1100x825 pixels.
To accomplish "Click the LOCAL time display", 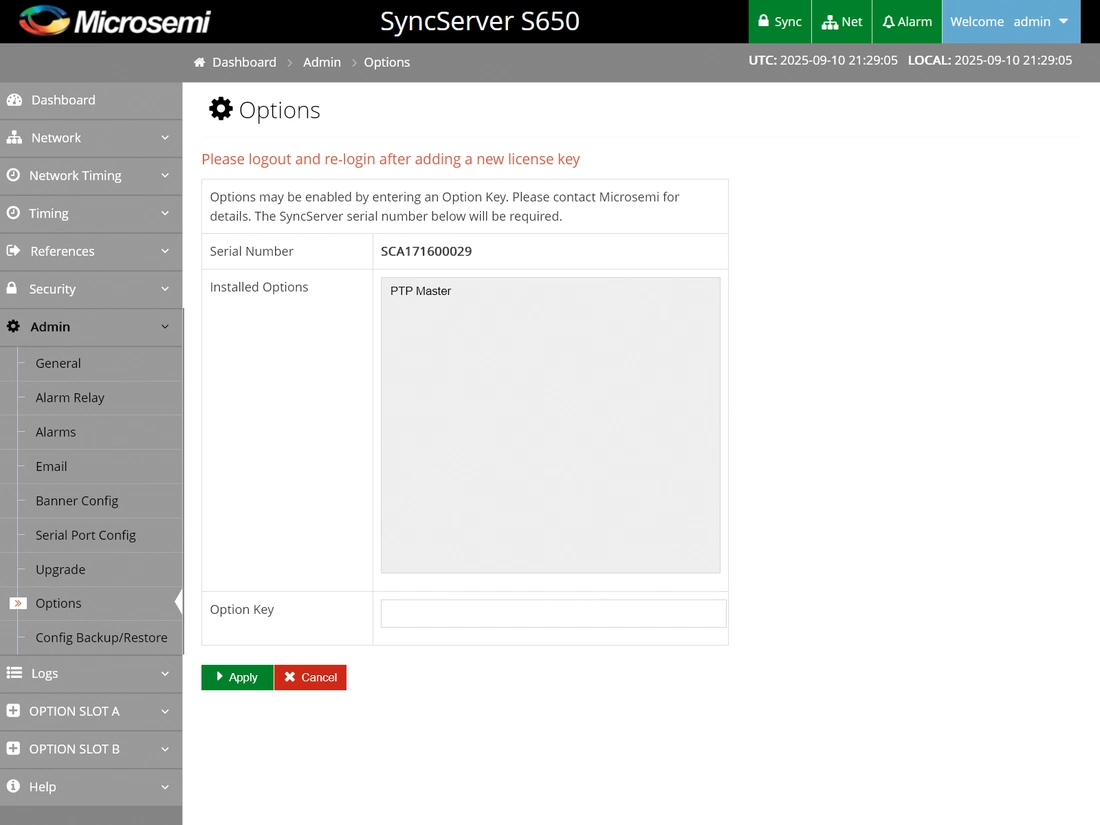I will 990,60.
